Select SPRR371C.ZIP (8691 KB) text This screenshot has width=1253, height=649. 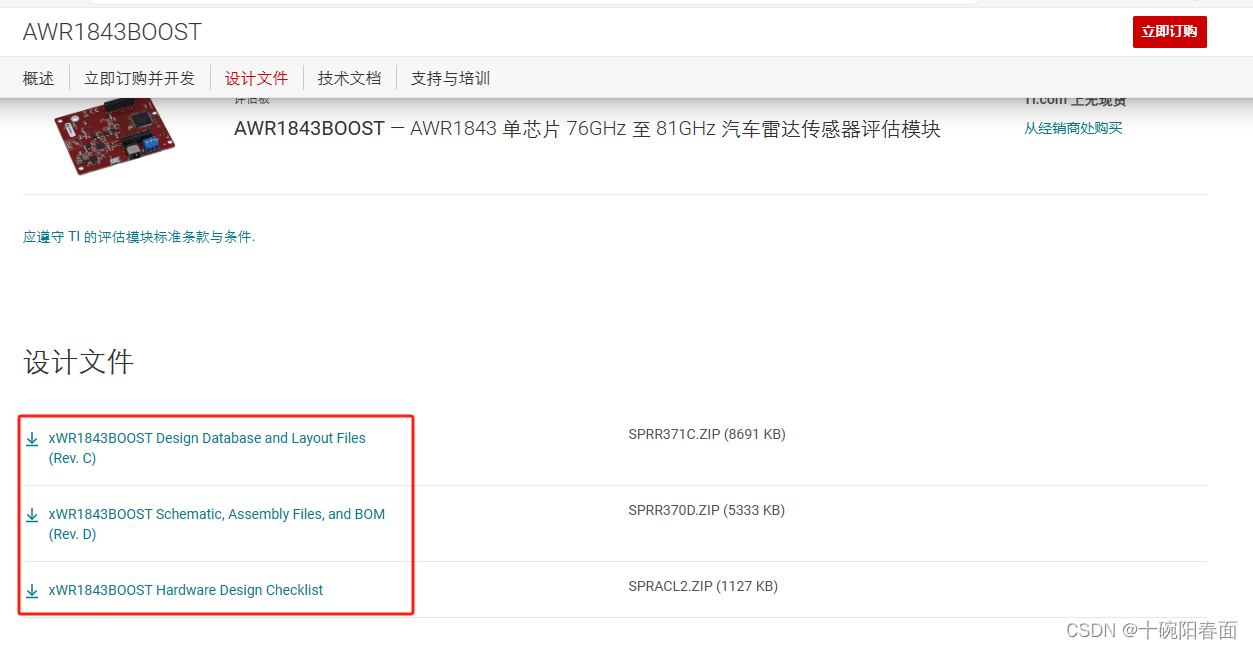(707, 434)
